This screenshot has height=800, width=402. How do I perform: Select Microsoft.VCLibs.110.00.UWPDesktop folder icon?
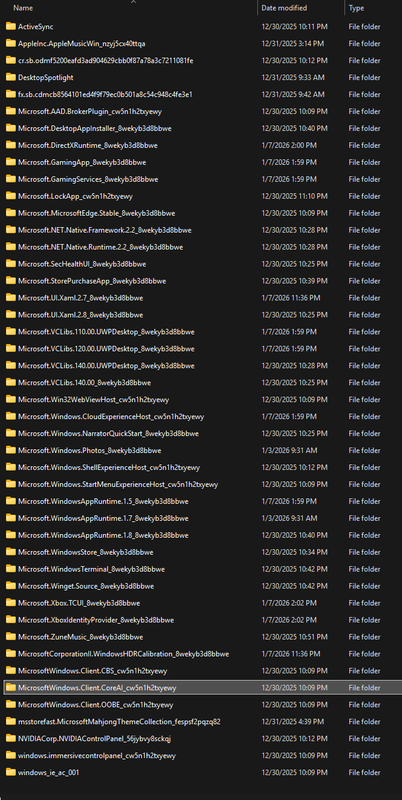tap(11, 332)
